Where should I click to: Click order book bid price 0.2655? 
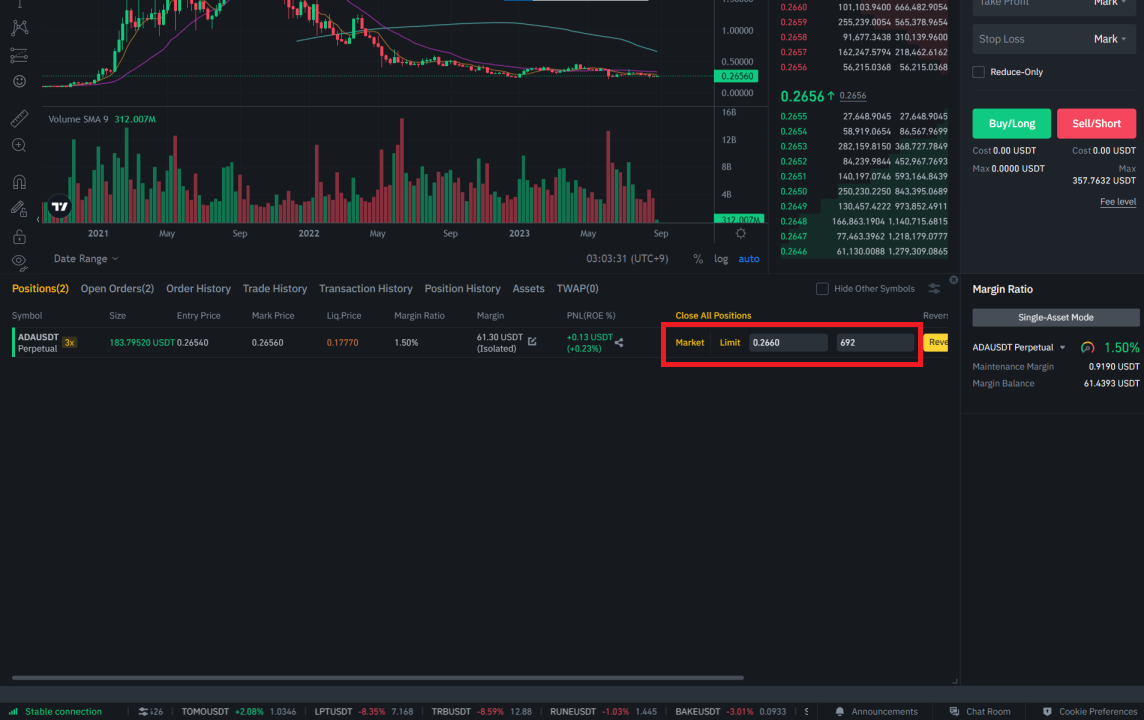(x=793, y=117)
